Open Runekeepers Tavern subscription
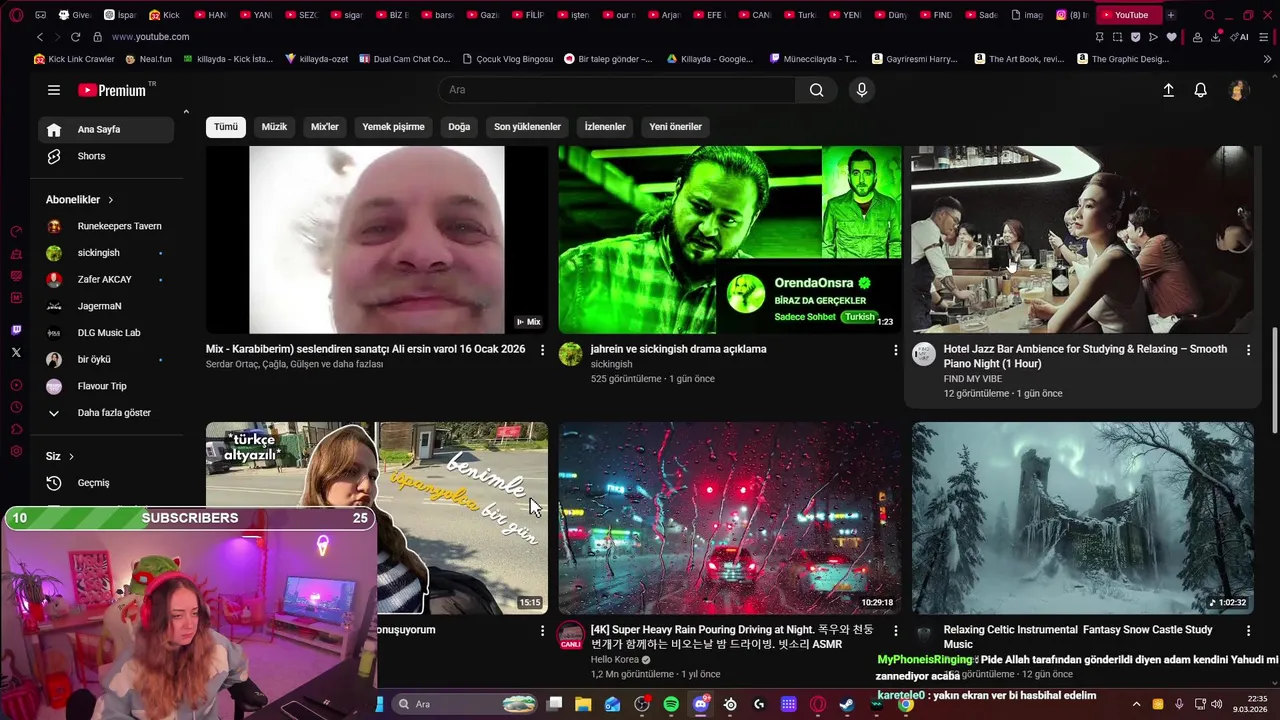Screen dimensions: 1280x720 pos(106,226)
